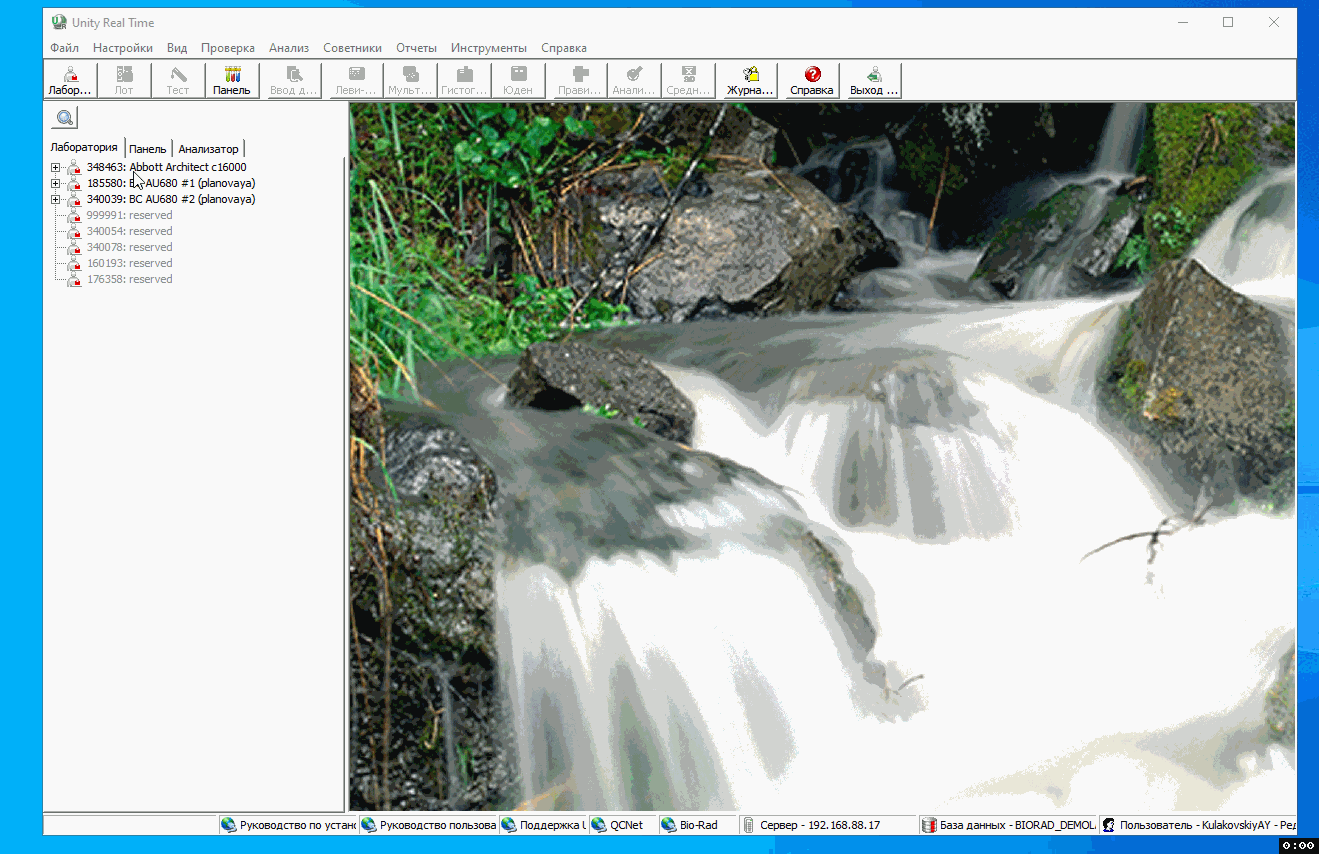1319x854 pixels.
Task: Open the Отчеты menu
Action: click(416, 48)
